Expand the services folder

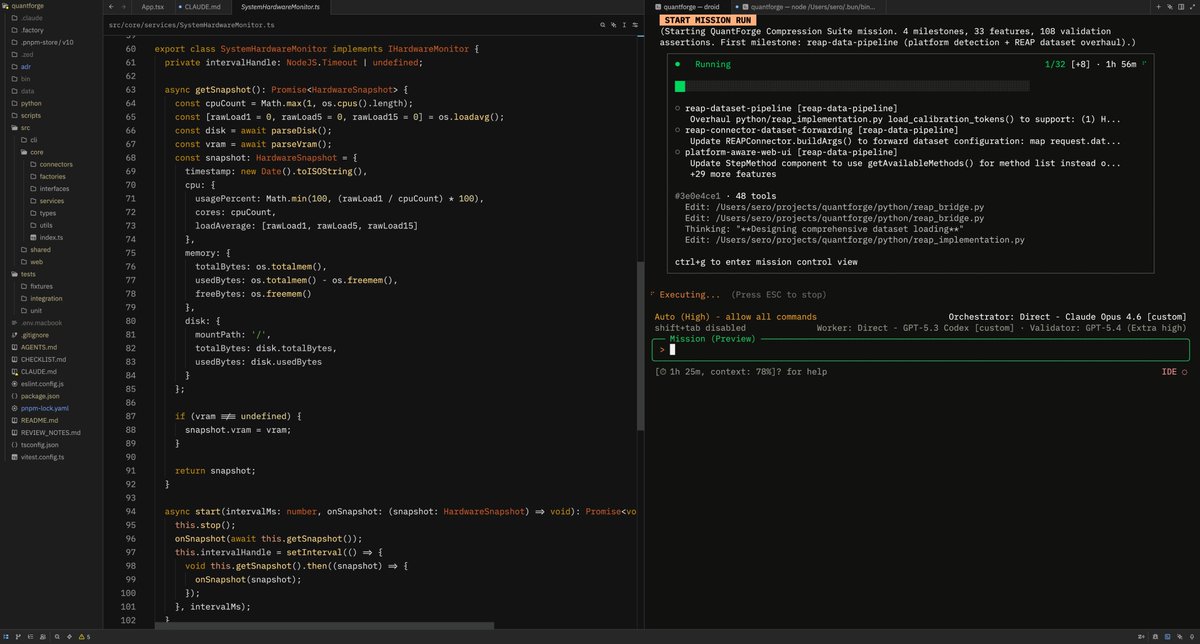click(x=52, y=200)
